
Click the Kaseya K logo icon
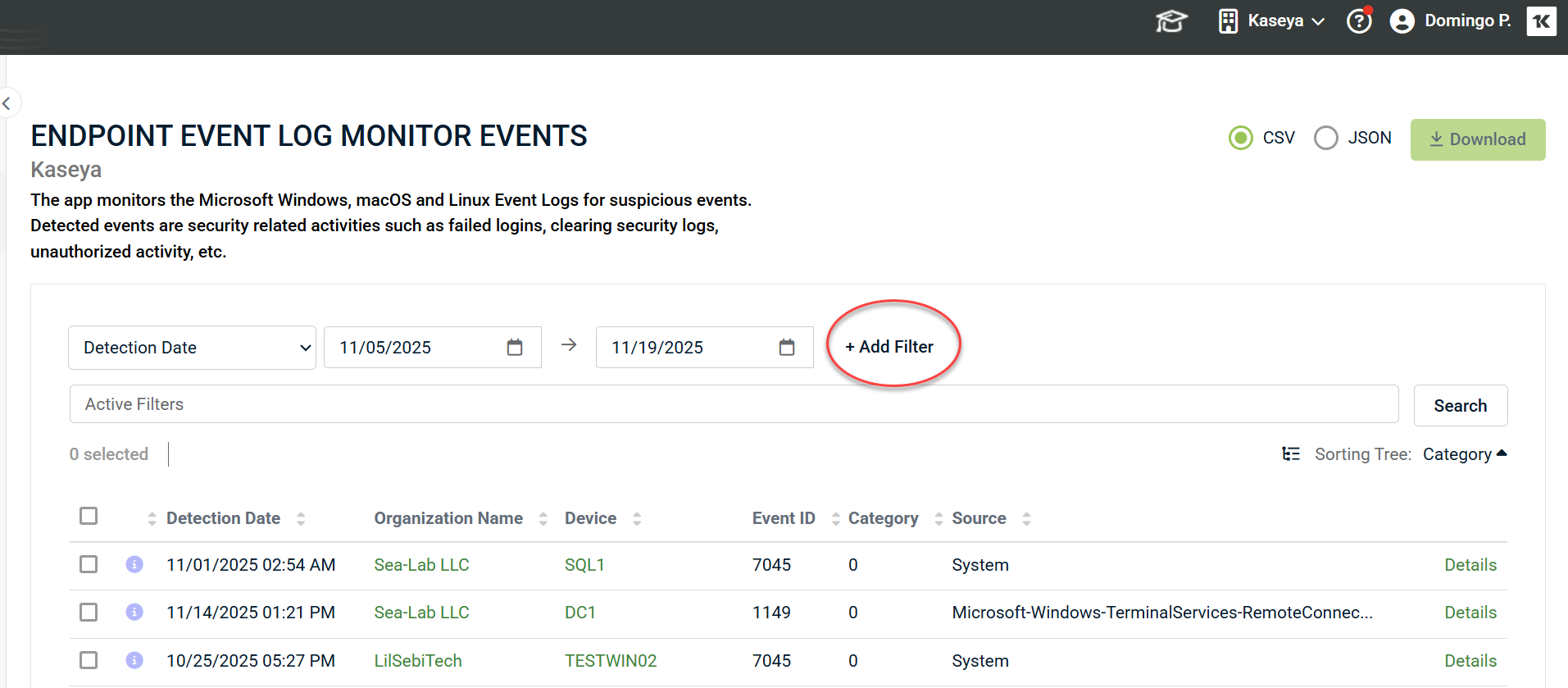[x=1541, y=21]
